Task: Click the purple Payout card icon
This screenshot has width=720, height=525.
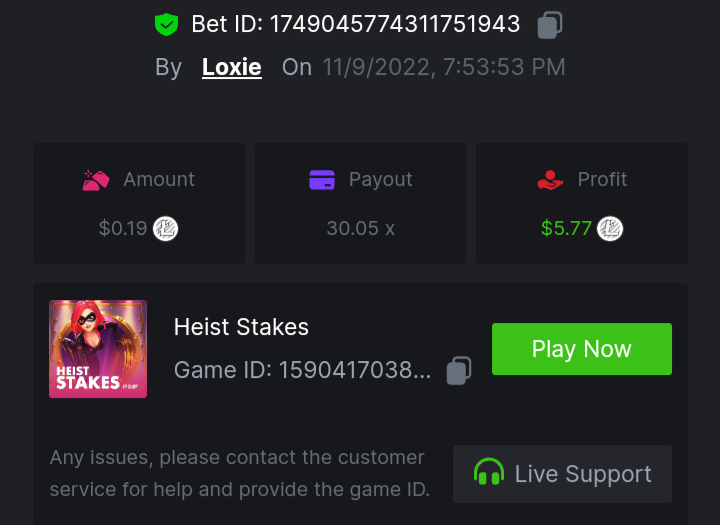Action: (322, 180)
